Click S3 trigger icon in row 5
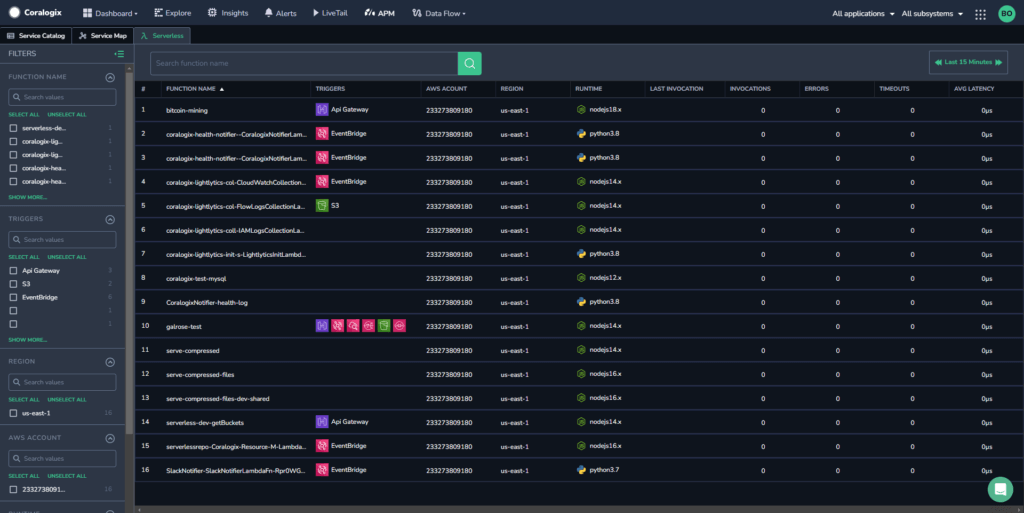Viewport: 1024px width, 513px height. [322, 206]
